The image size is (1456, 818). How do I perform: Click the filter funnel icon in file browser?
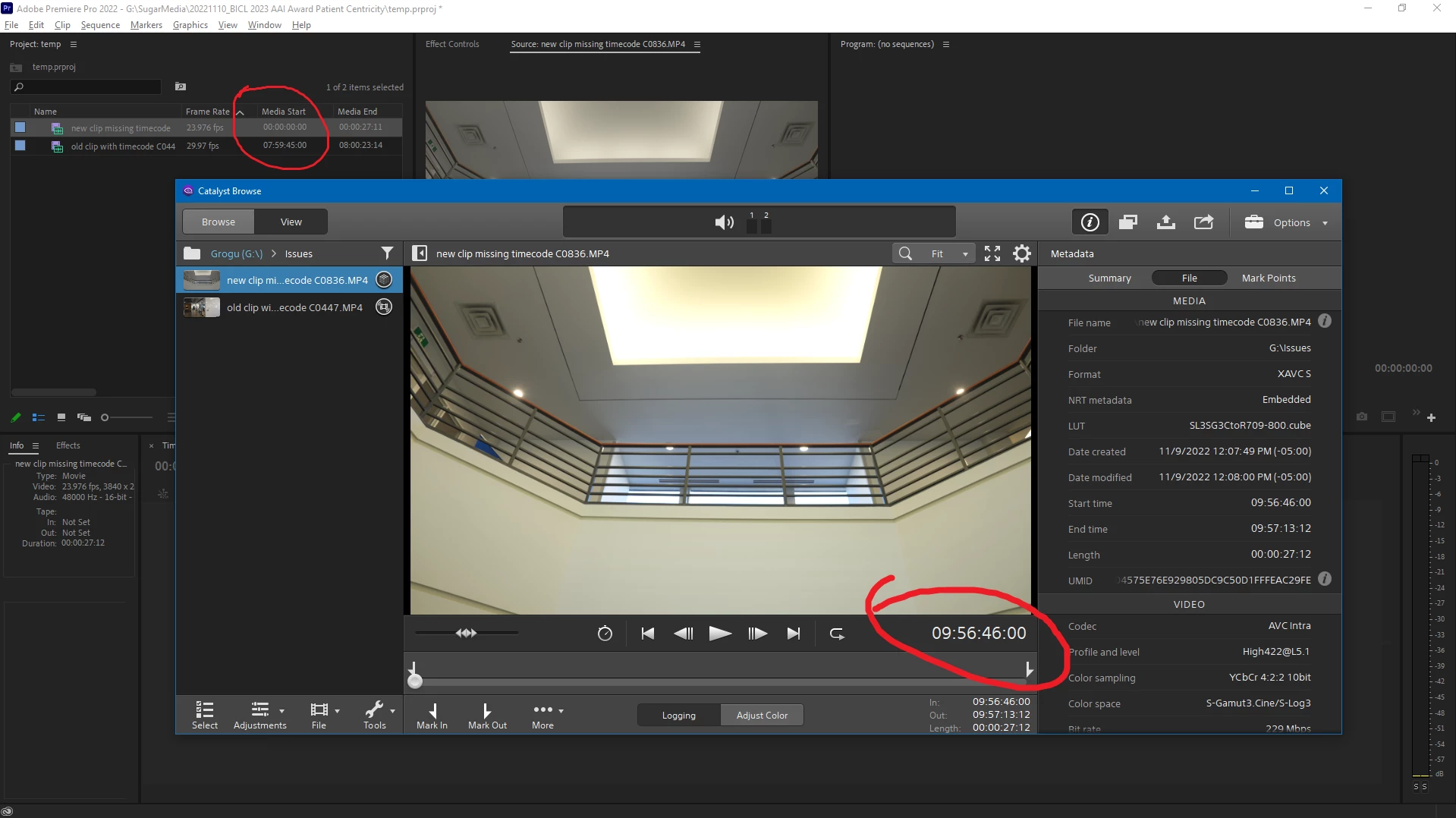pyautogui.click(x=387, y=253)
